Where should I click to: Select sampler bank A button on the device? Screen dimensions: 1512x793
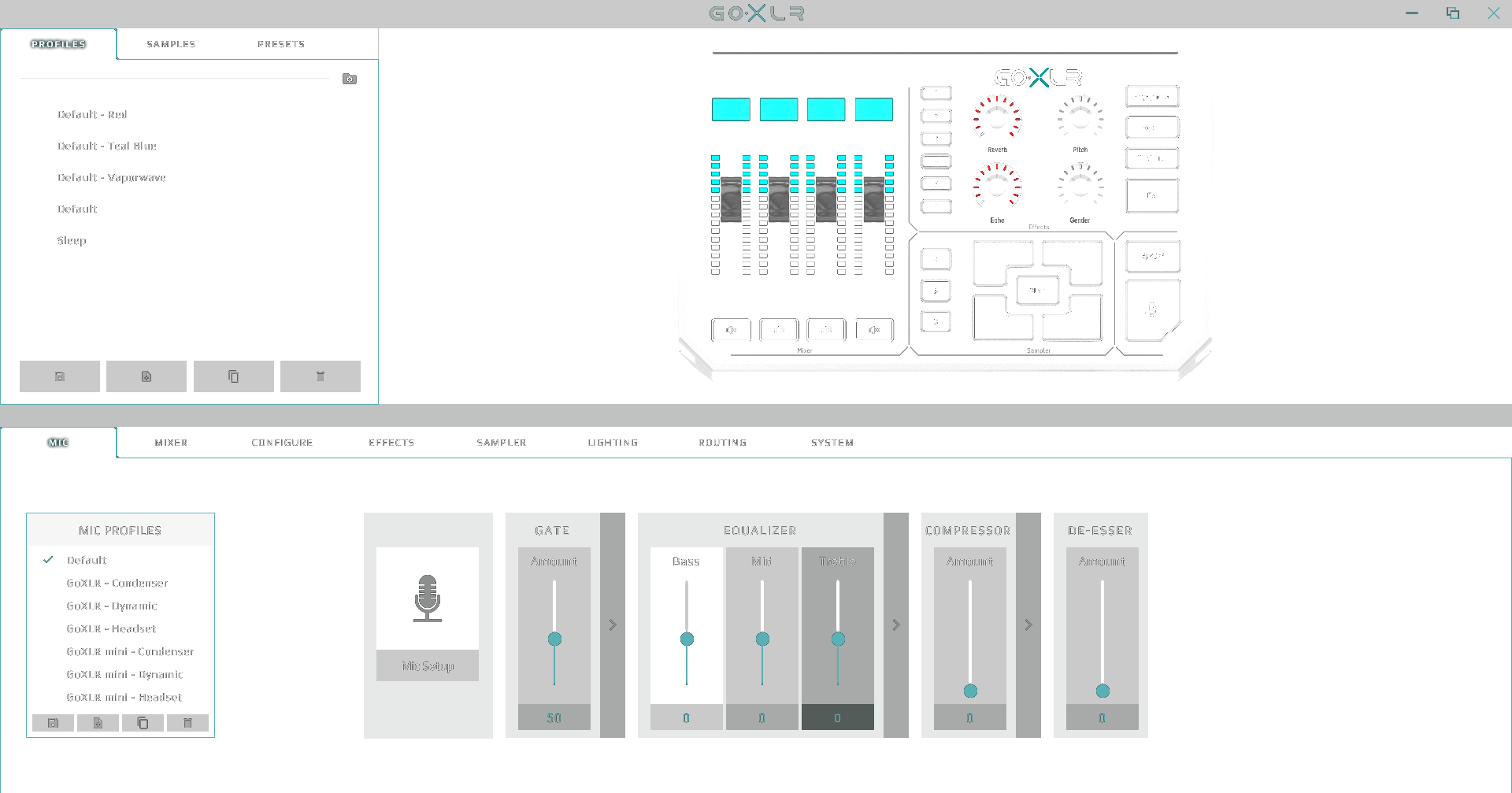click(936, 258)
